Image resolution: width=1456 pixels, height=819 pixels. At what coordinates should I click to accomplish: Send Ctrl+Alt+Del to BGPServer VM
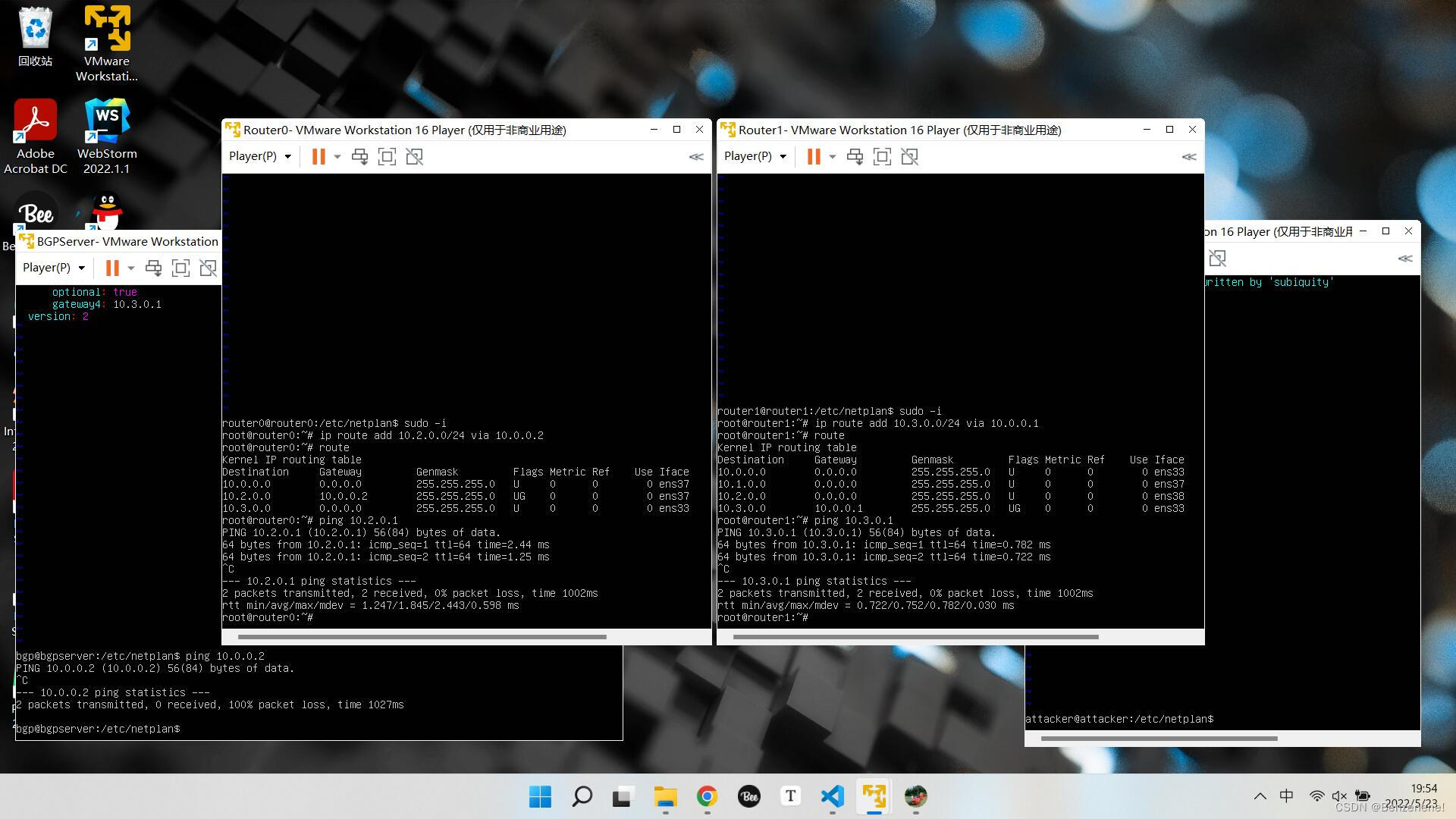click(x=153, y=268)
